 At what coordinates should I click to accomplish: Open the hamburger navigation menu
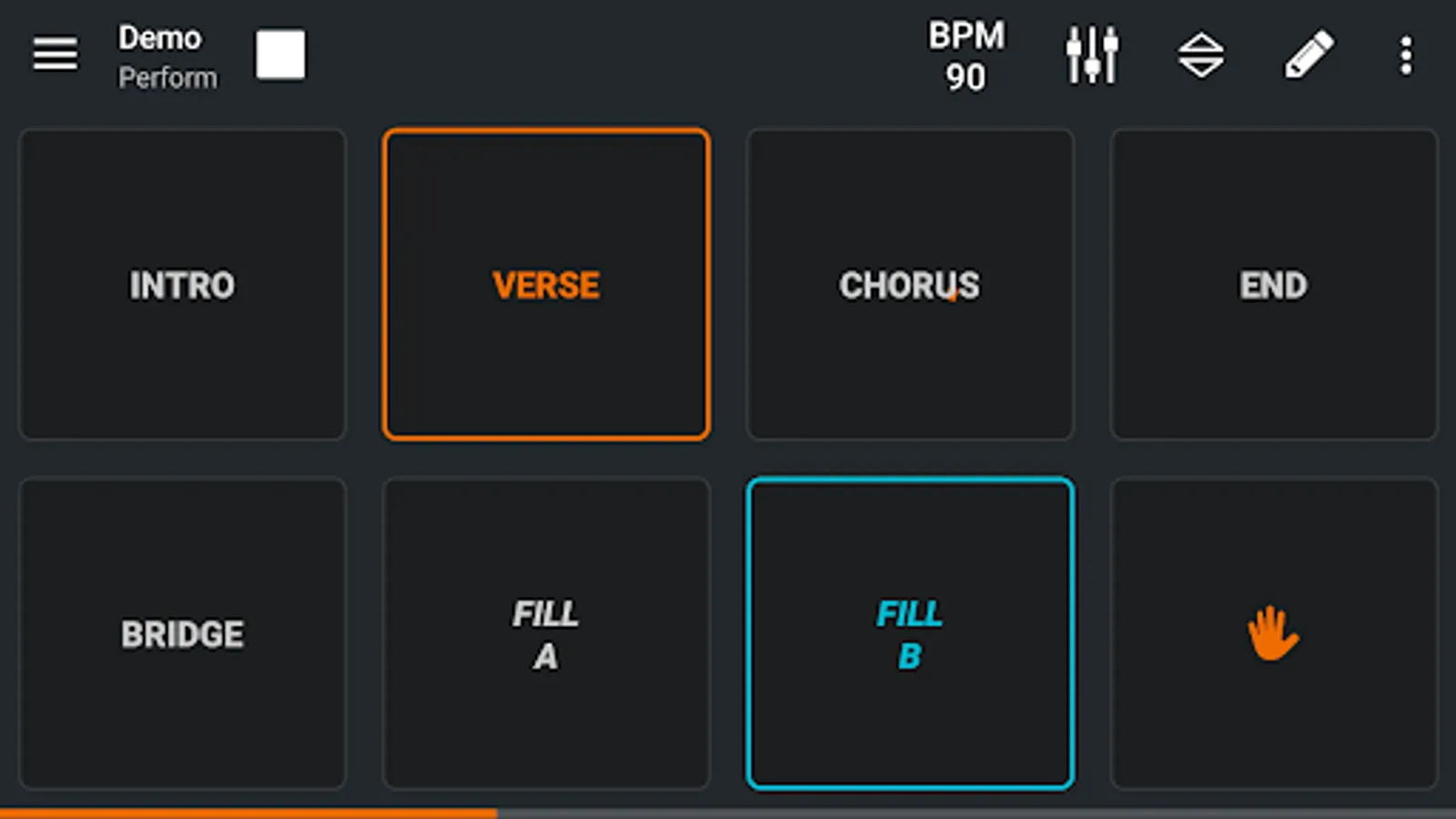(56, 55)
